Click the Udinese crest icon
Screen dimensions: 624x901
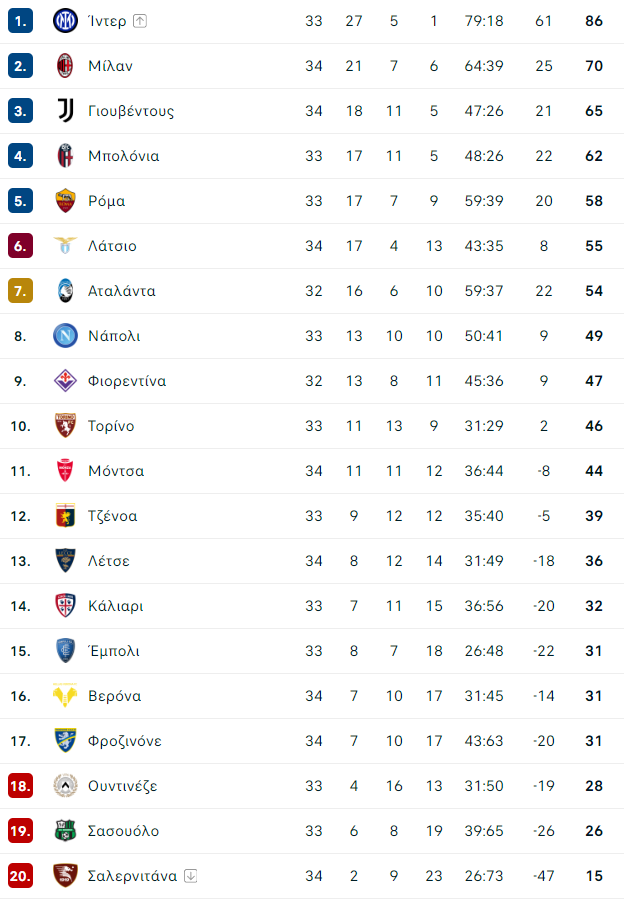[x=66, y=786]
